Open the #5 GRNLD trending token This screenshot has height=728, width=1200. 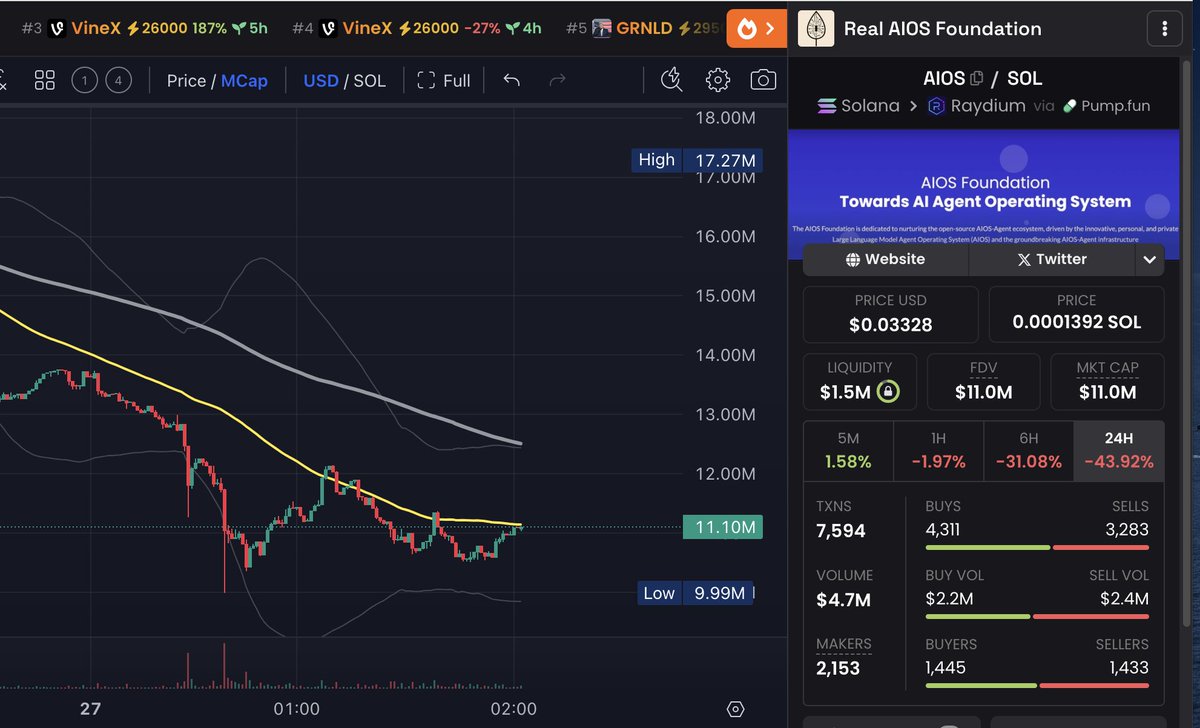[645, 29]
